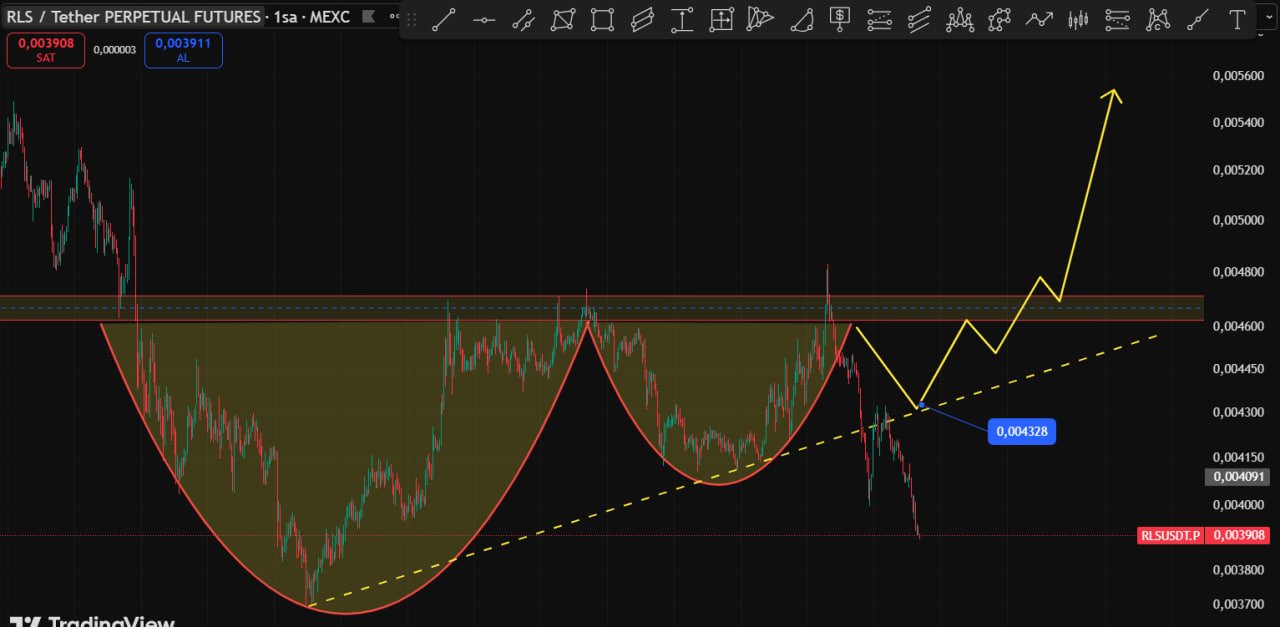Click the blue AL buy button
The height and width of the screenshot is (627, 1280).
click(x=183, y=50)
